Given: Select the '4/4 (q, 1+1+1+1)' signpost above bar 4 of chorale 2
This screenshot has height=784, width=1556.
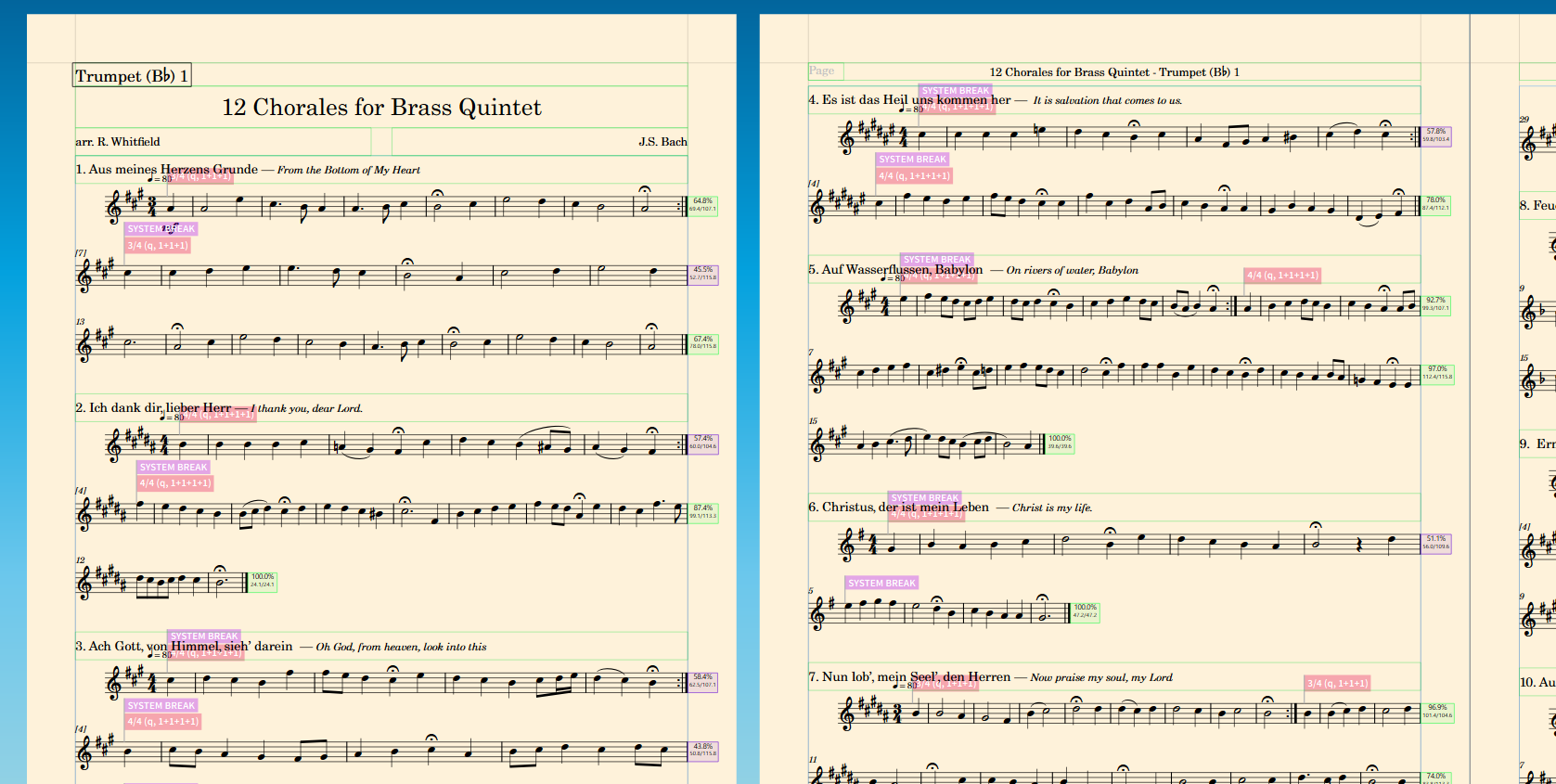Looking at the screenshot, I should coord(175,483).
